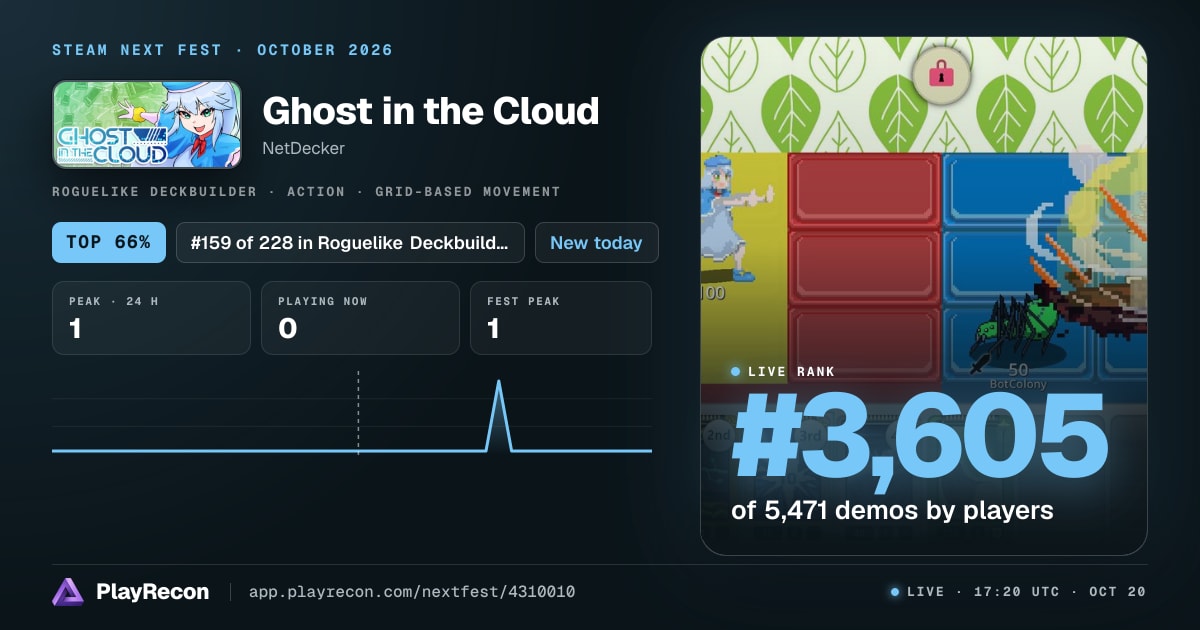Click the OCT 20 date in footer
This screenshot has width=1200, height=630.
tap(1116, 592)
